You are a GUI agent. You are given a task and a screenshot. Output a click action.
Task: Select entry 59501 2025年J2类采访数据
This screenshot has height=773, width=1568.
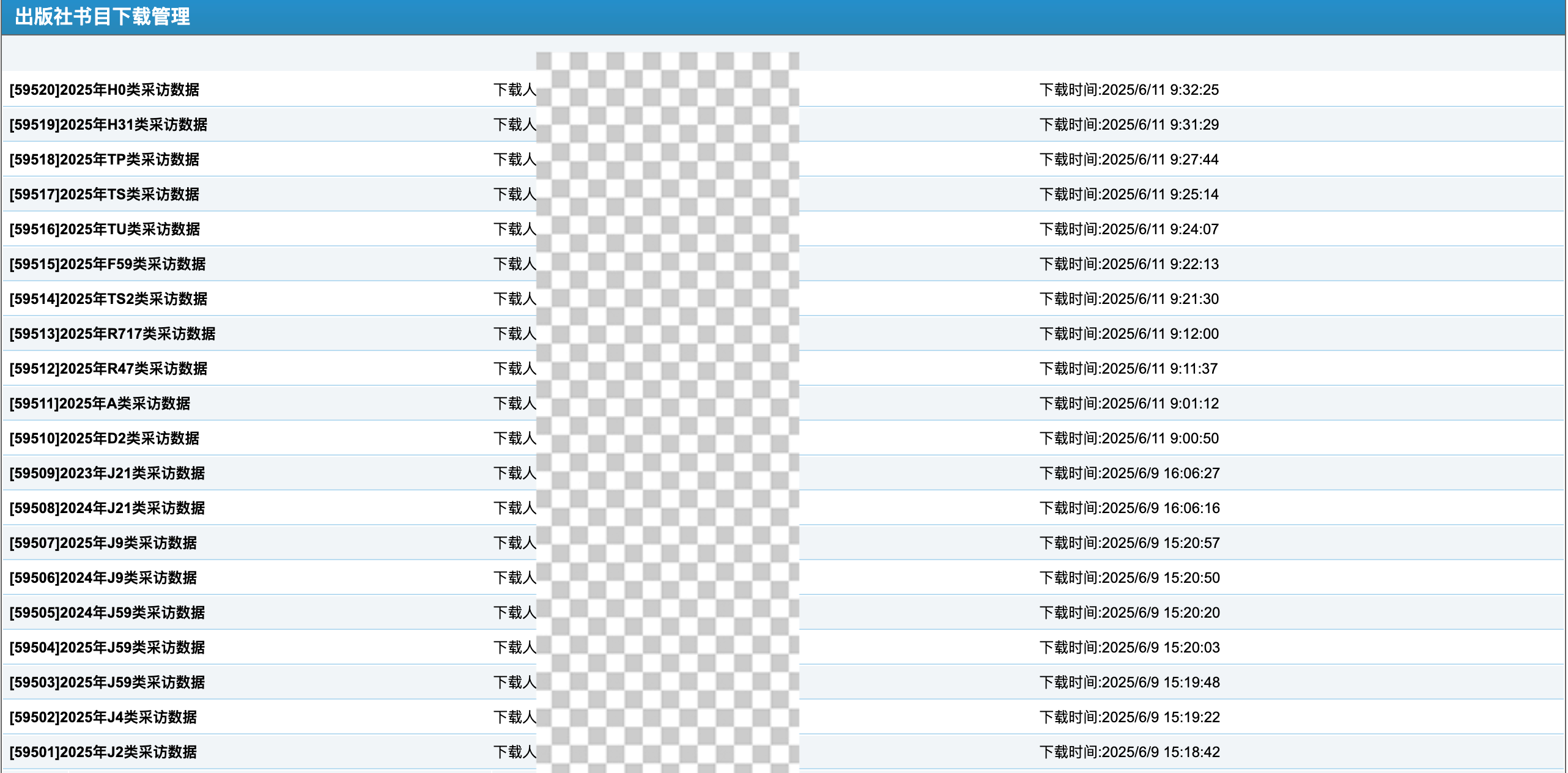click(x=103, y=752)
